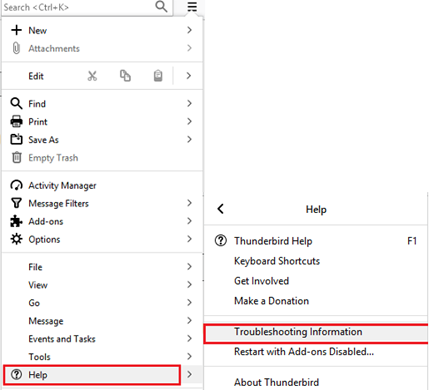429x390 pixels.
Task: Expand the Print submenu arrow
Action: point(189,121)
